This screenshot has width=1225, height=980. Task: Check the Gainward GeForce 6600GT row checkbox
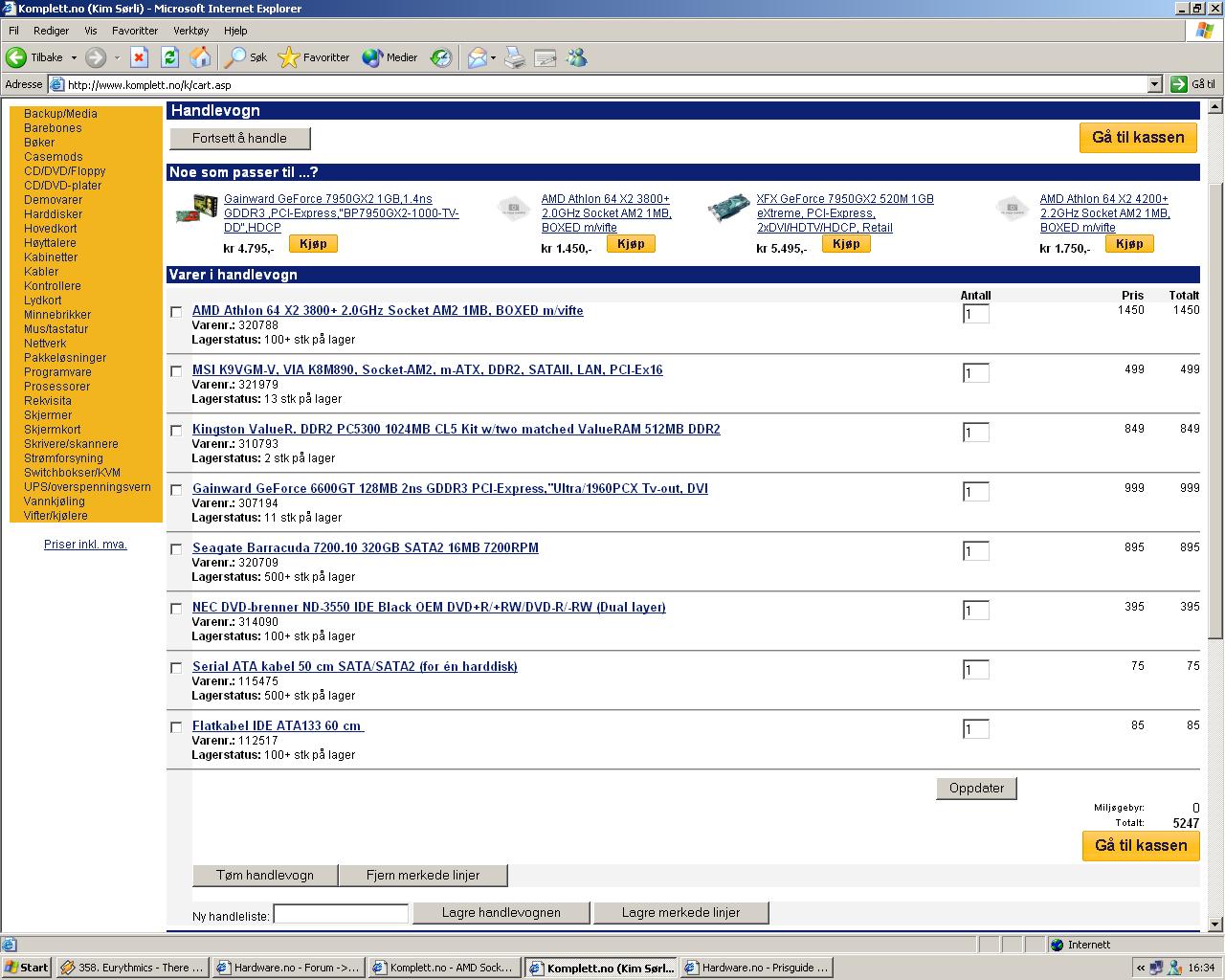[x=176, y=490]
